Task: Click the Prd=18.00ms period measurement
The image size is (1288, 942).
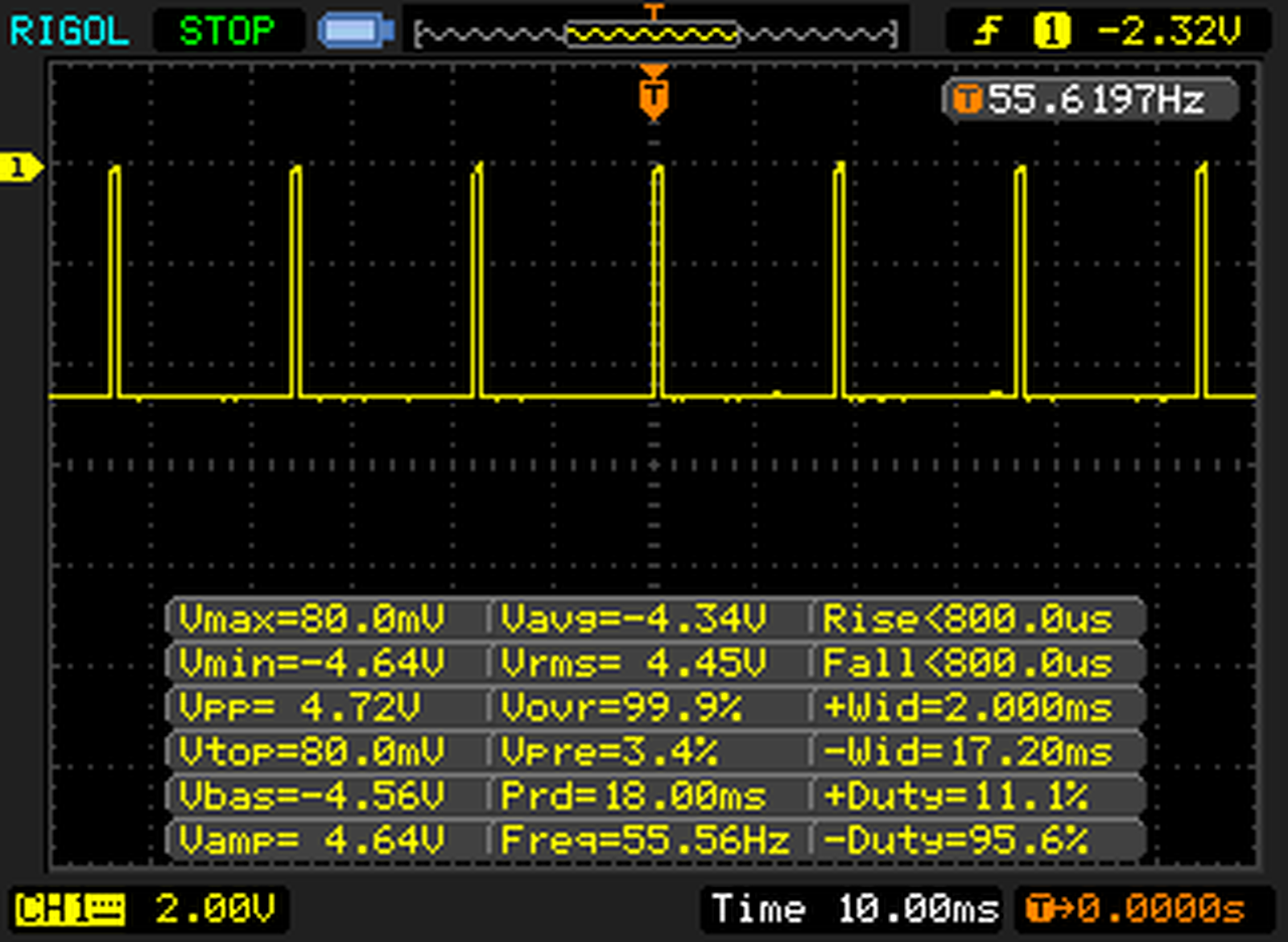Action: click(x=634, y=795)
